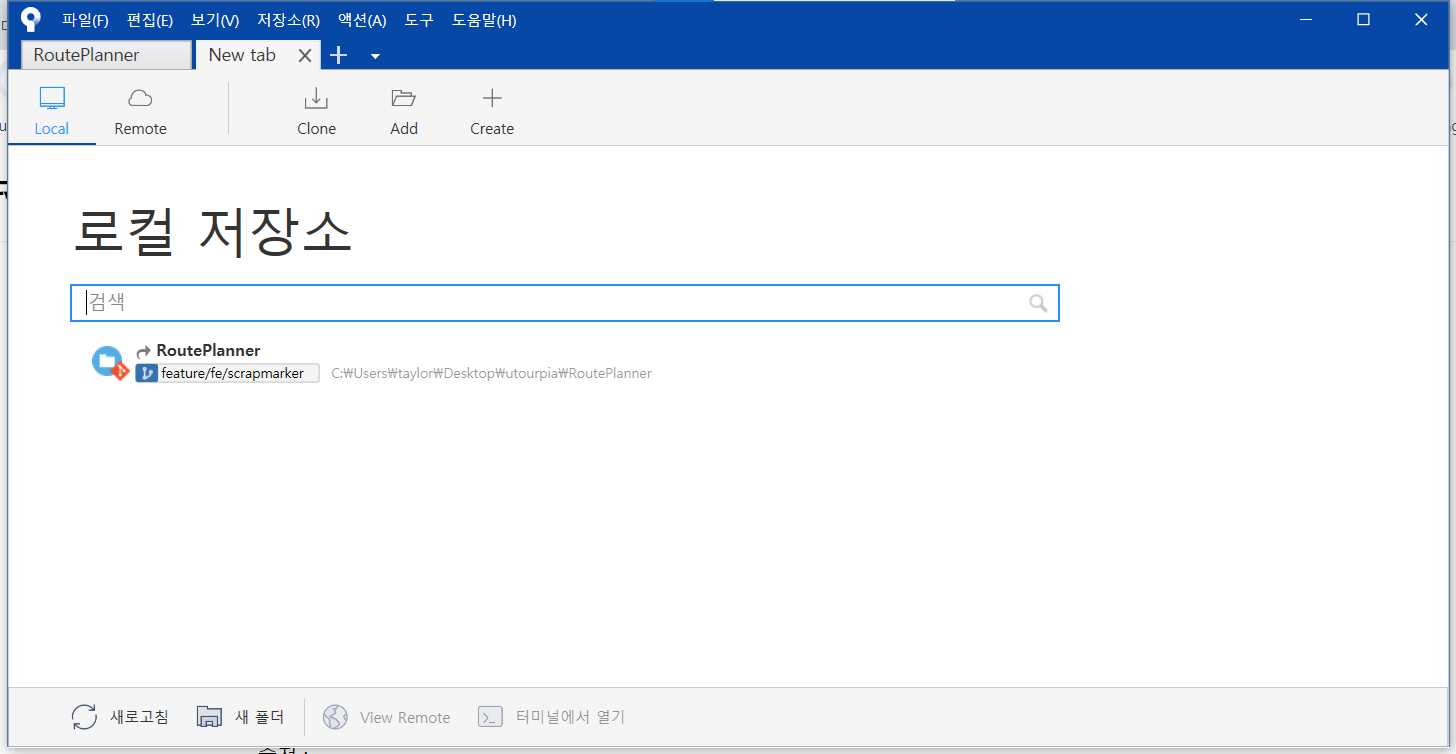Screen dimensions: 1456x754
Task: Click the 새로고침 refresh button
Action: coord(120,717)
